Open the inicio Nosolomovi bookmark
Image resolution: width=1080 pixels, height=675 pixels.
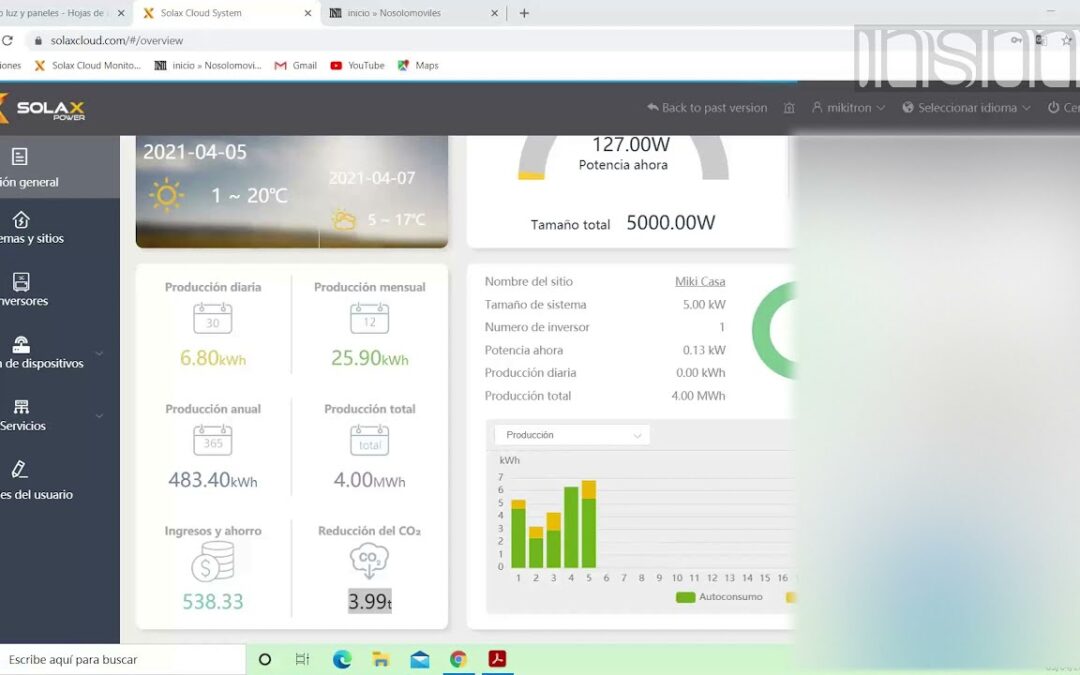pyautogui.click(x=208, y=65)
